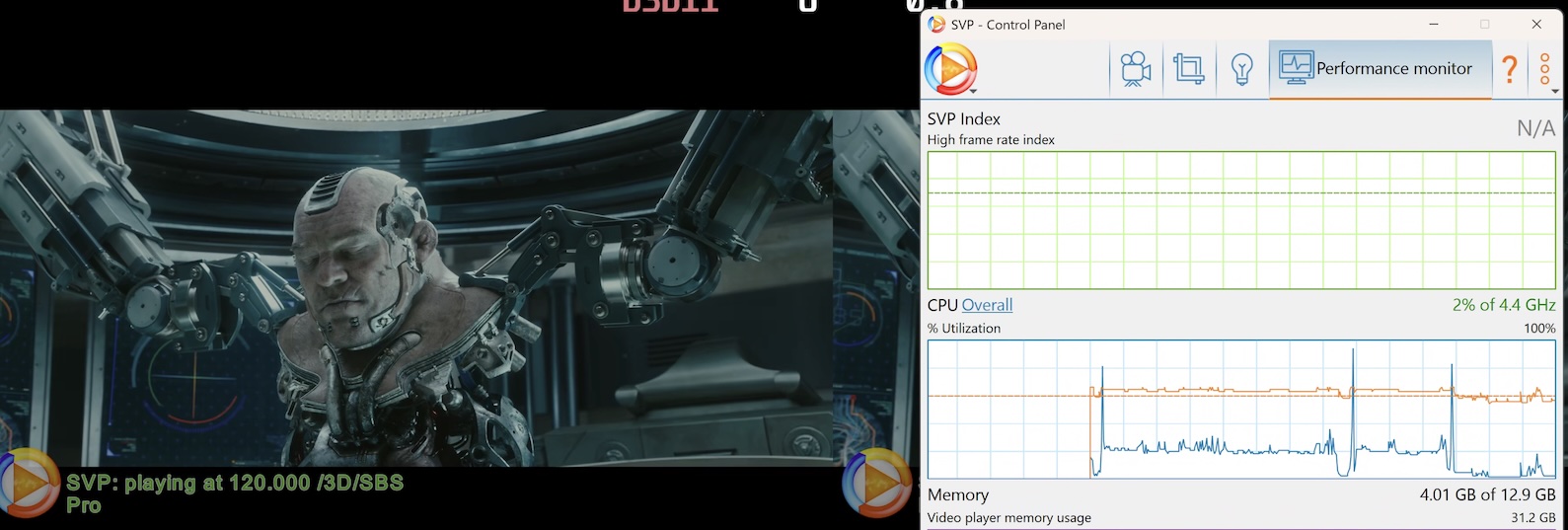
Task: Click inside the SVP Index green graph
Action: pyautogui.click(x=1240, y=220)
